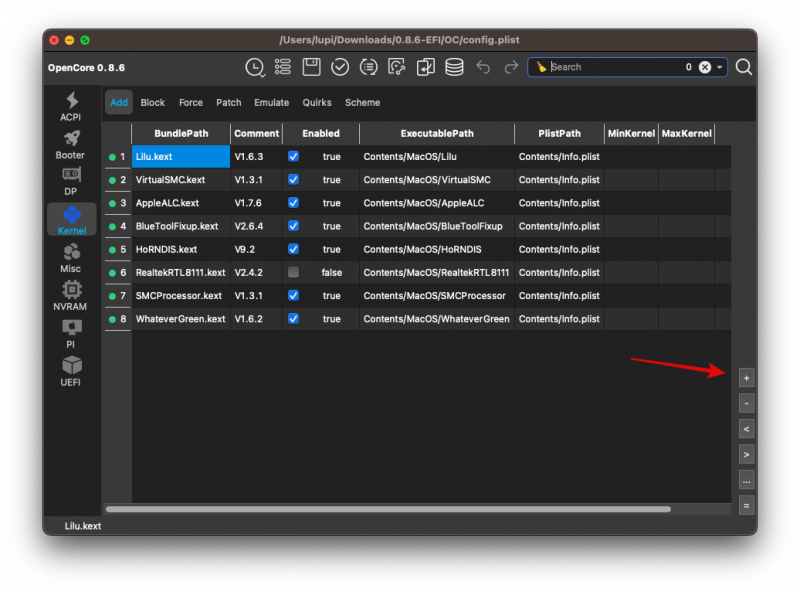Switch to the Block tab

[x=153, y=103]
